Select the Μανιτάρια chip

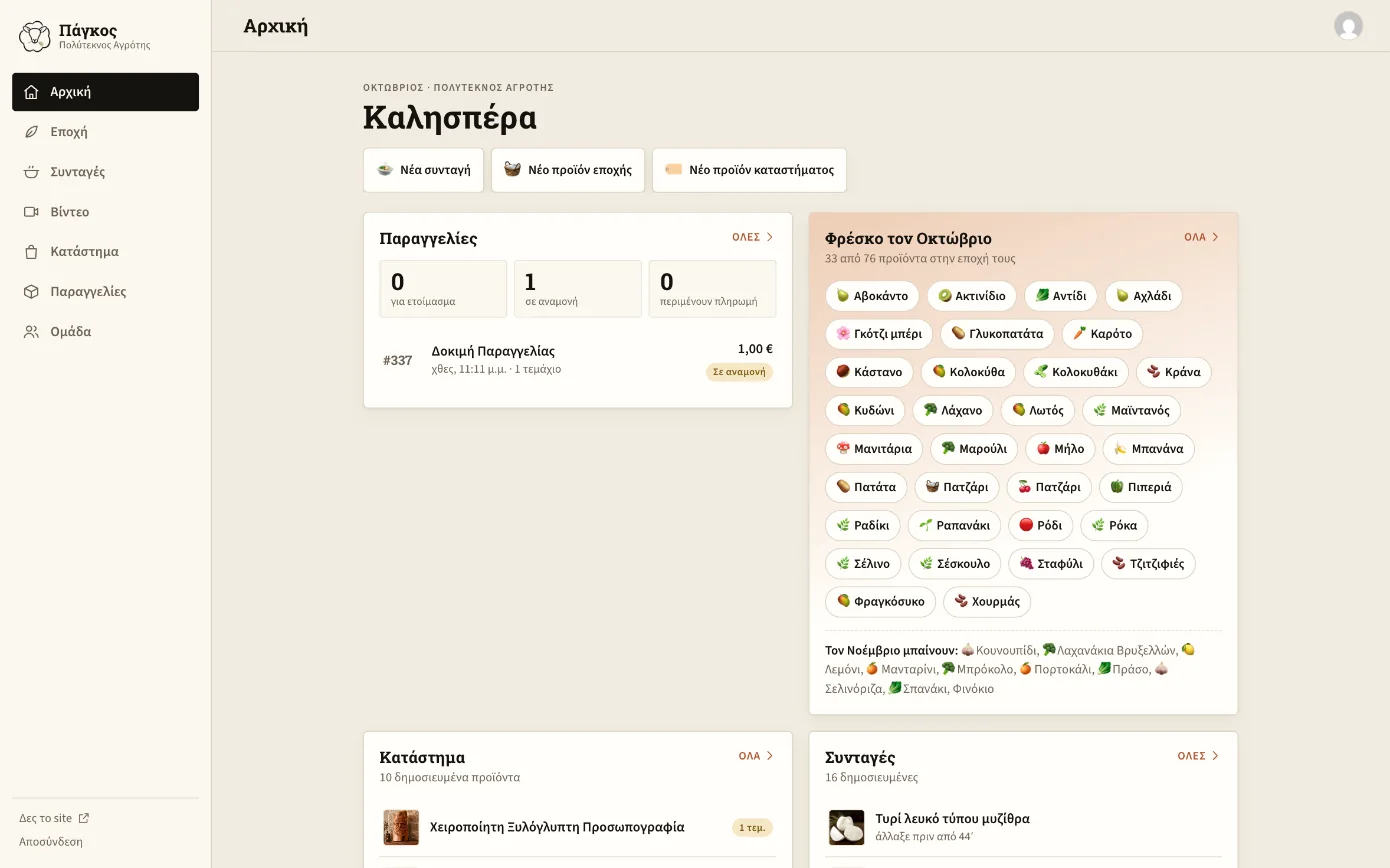[x=874, y=449]
